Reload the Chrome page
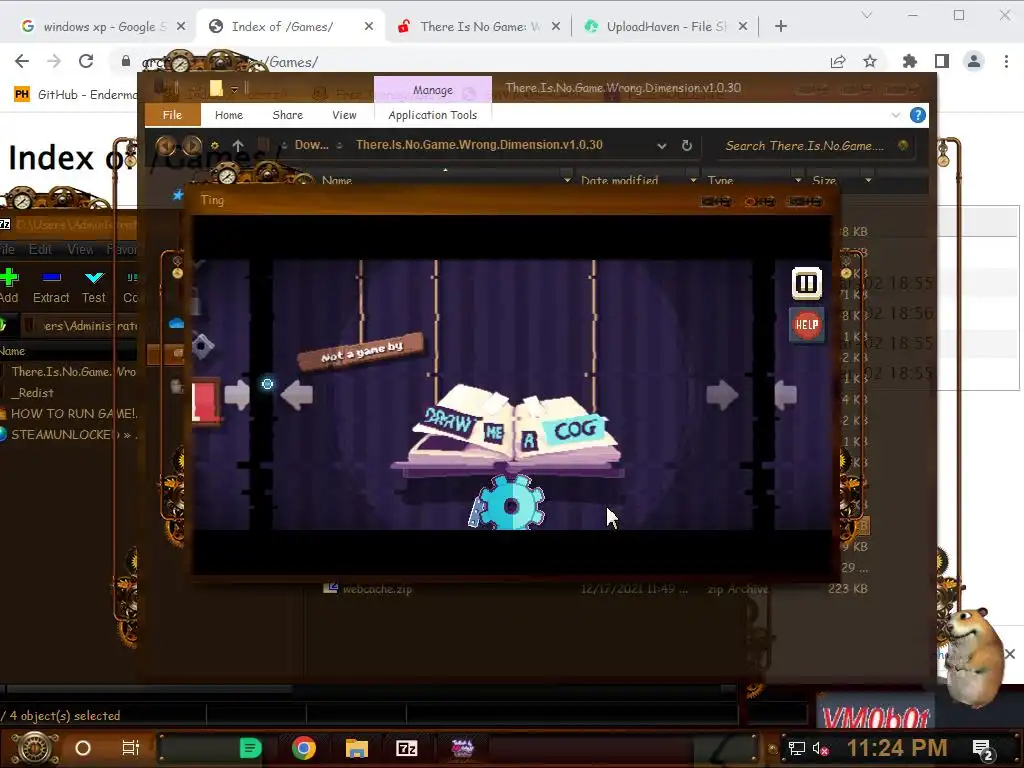This screenshot has height=768, width=1024. click(86, 61)
